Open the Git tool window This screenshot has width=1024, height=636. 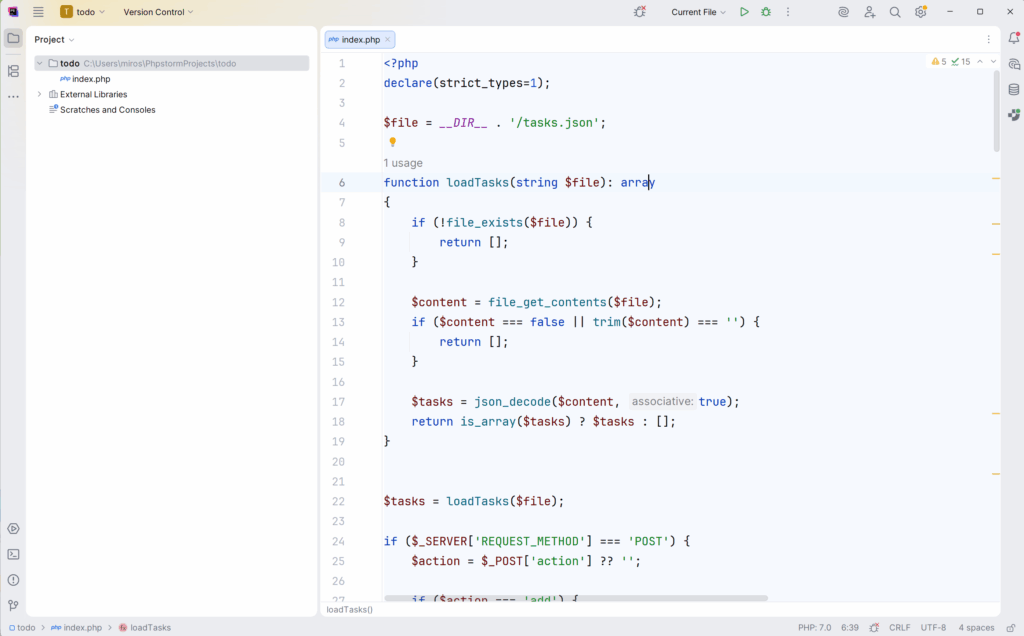[x=13, y=605]
